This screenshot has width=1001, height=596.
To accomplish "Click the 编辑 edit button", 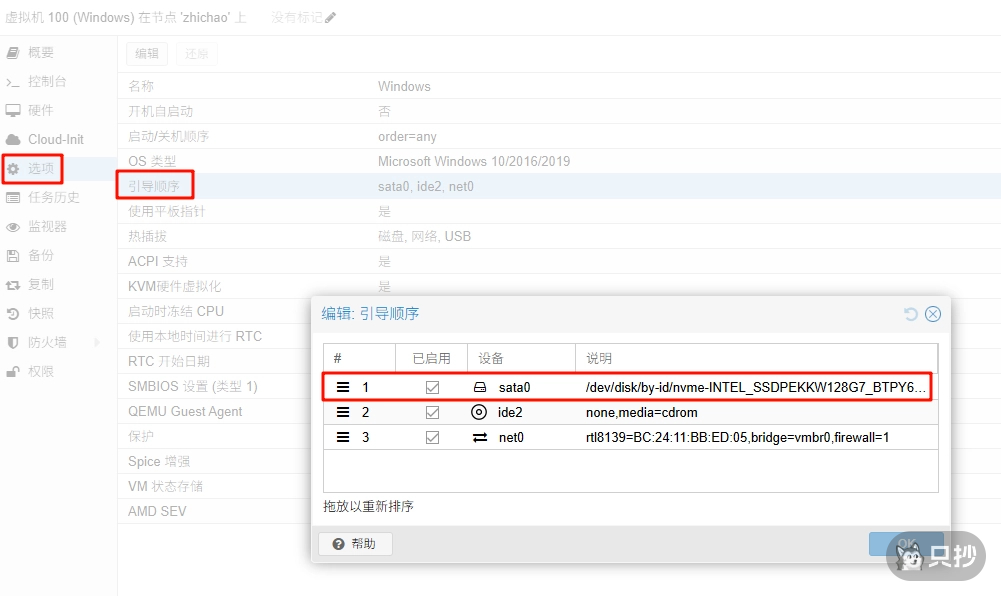I will (147, 54).
